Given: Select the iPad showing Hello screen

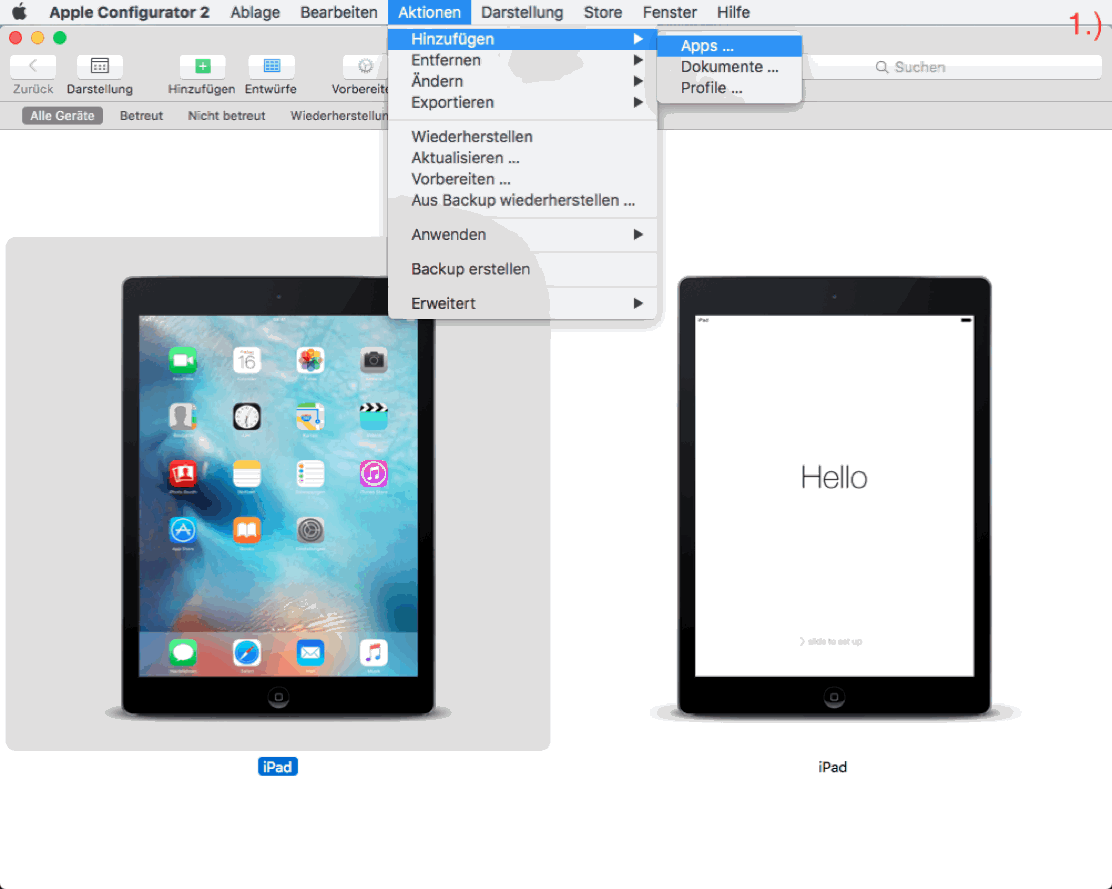Looking at the screenshot, I should pyautogui.click(x=834, y=496).
